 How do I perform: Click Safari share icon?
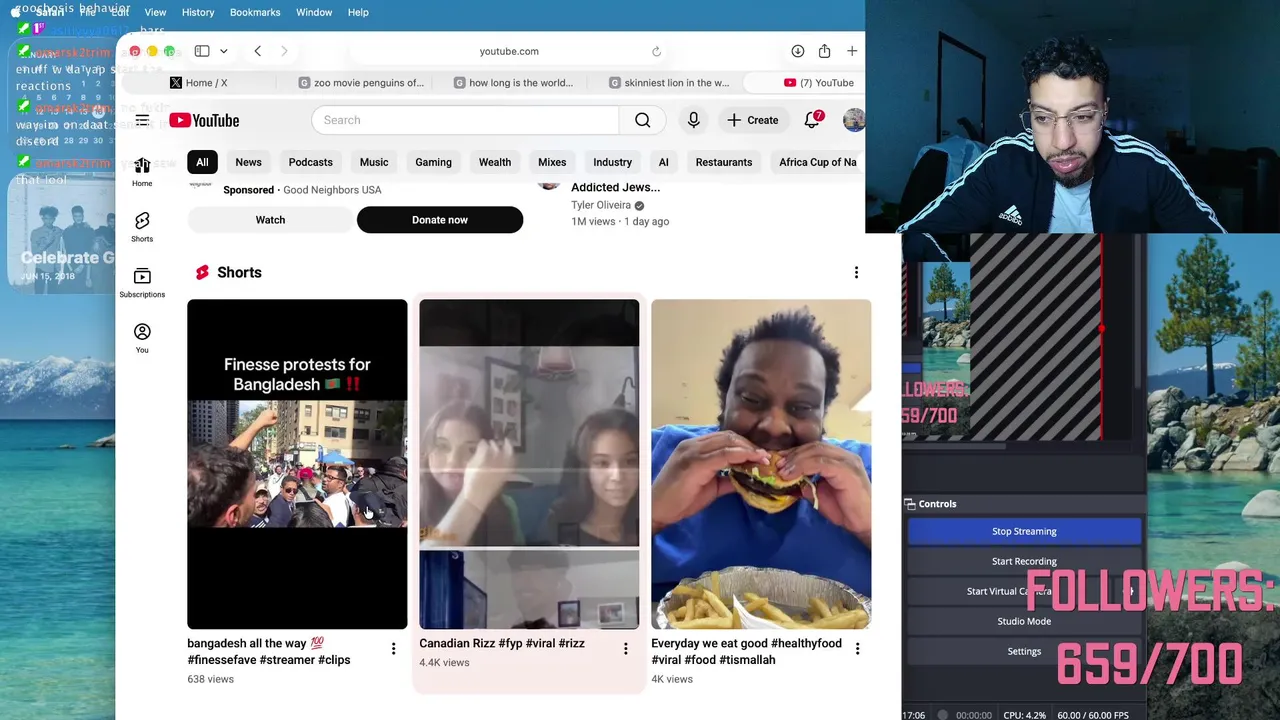click(x=824, y=51)
